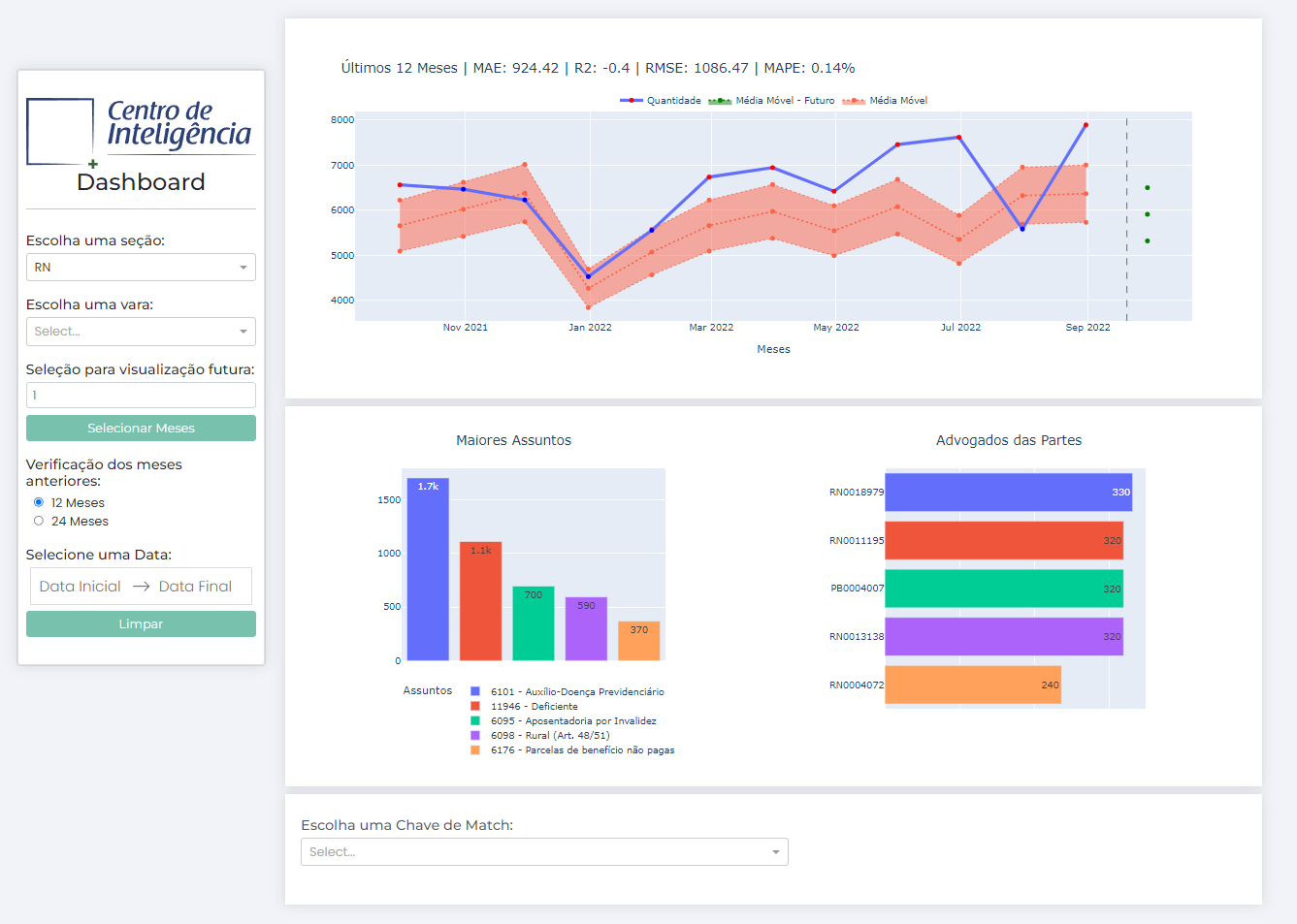The height and width of the screenshot is (924, 1297).
Task: Click the RN0004072 lawyer bar
Action: (973, 685)
